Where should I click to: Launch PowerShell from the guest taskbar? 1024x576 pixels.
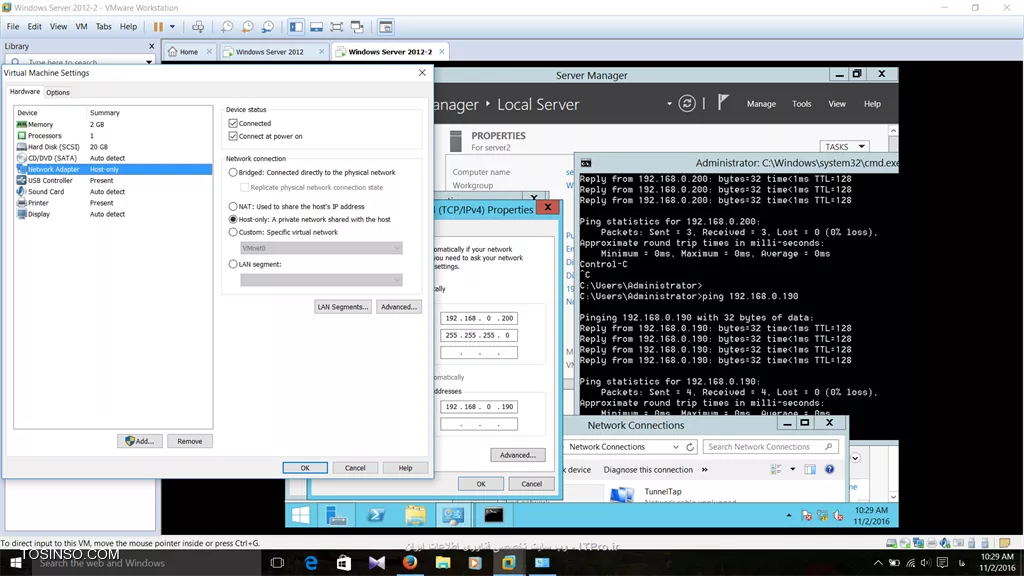point(376,515)
